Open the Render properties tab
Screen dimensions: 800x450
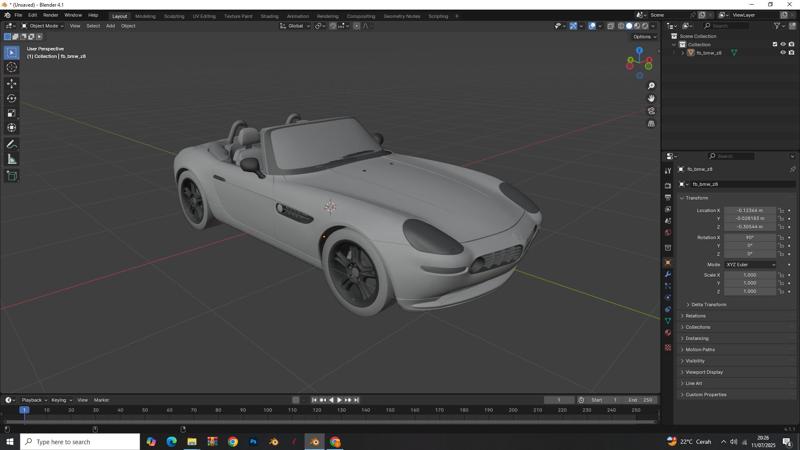coord(668,186)
